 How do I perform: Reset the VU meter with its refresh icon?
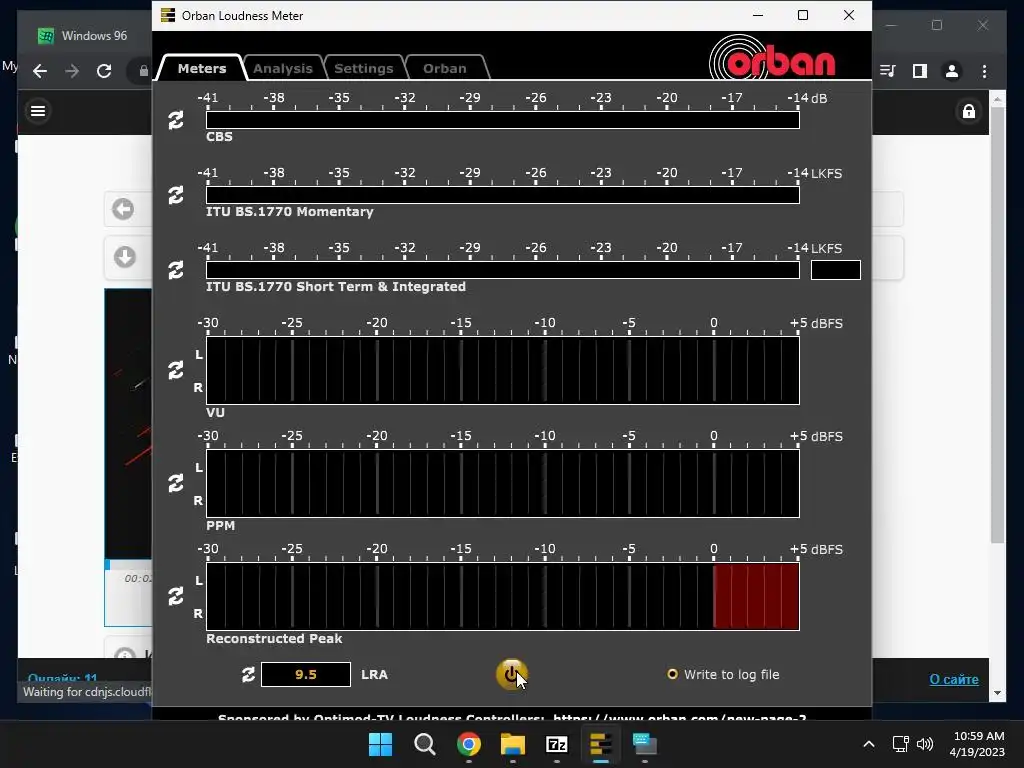pyautogui.click(x=176, y=370)
